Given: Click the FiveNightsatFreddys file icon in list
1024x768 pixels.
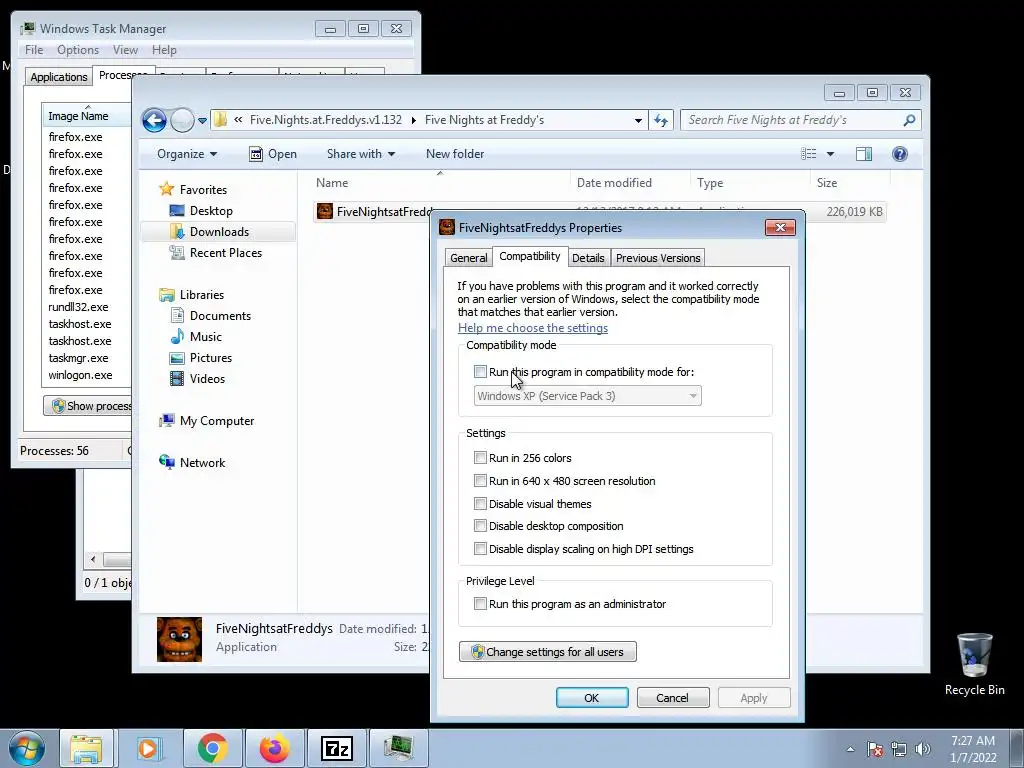Looking at the screenshot, I should (325, 211).
